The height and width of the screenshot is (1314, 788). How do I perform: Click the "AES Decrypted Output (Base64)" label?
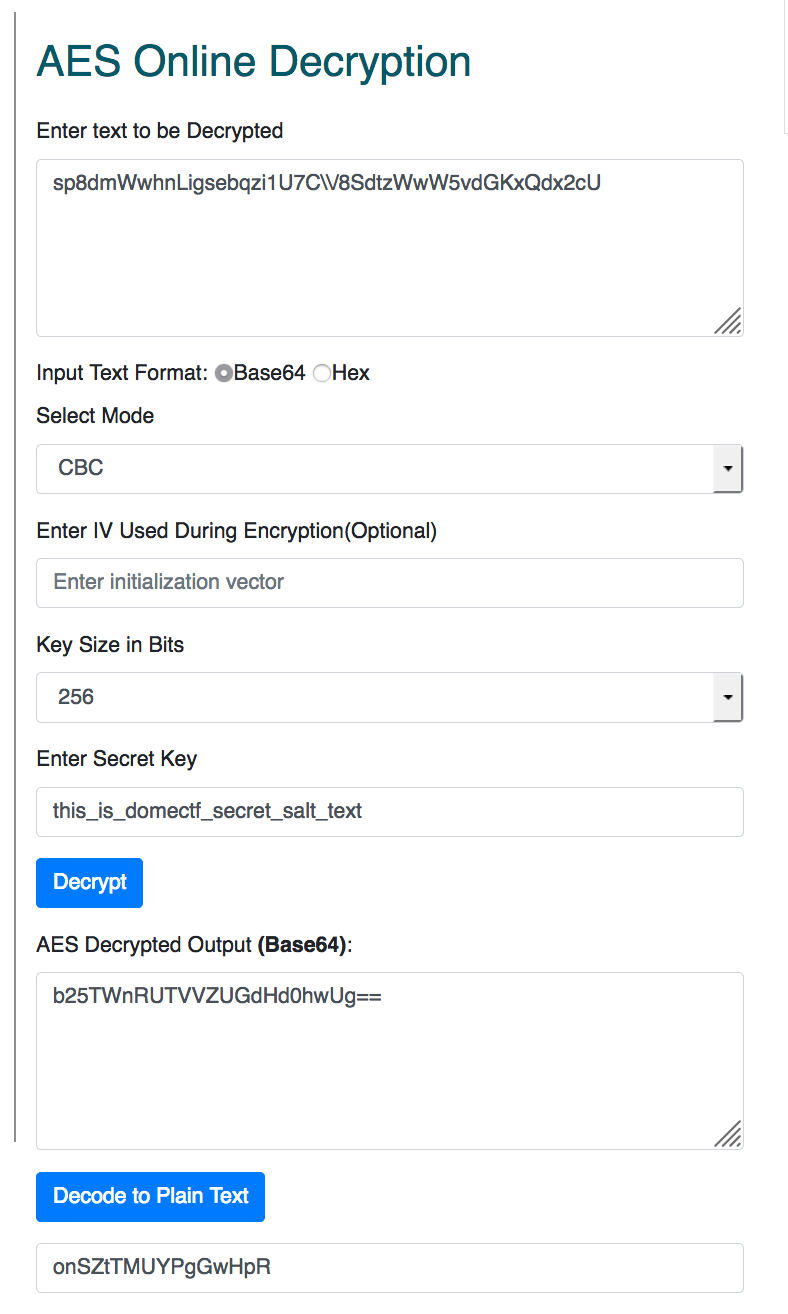[x=195, y=945]
